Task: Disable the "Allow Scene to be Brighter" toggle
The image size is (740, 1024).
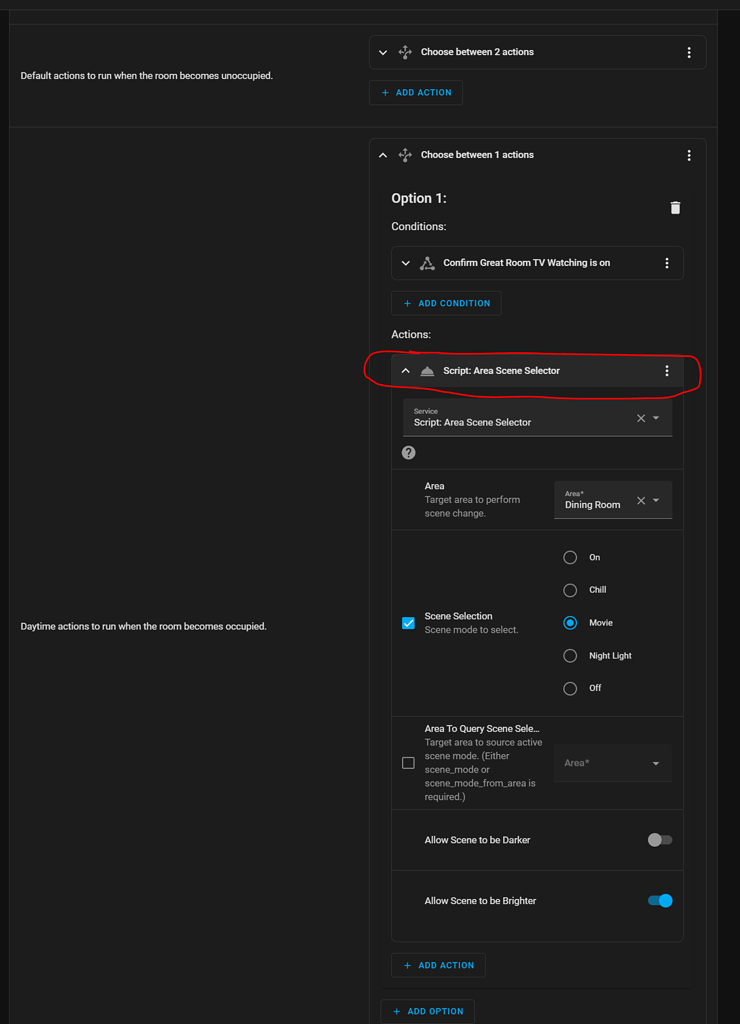Action: (659, 900)
